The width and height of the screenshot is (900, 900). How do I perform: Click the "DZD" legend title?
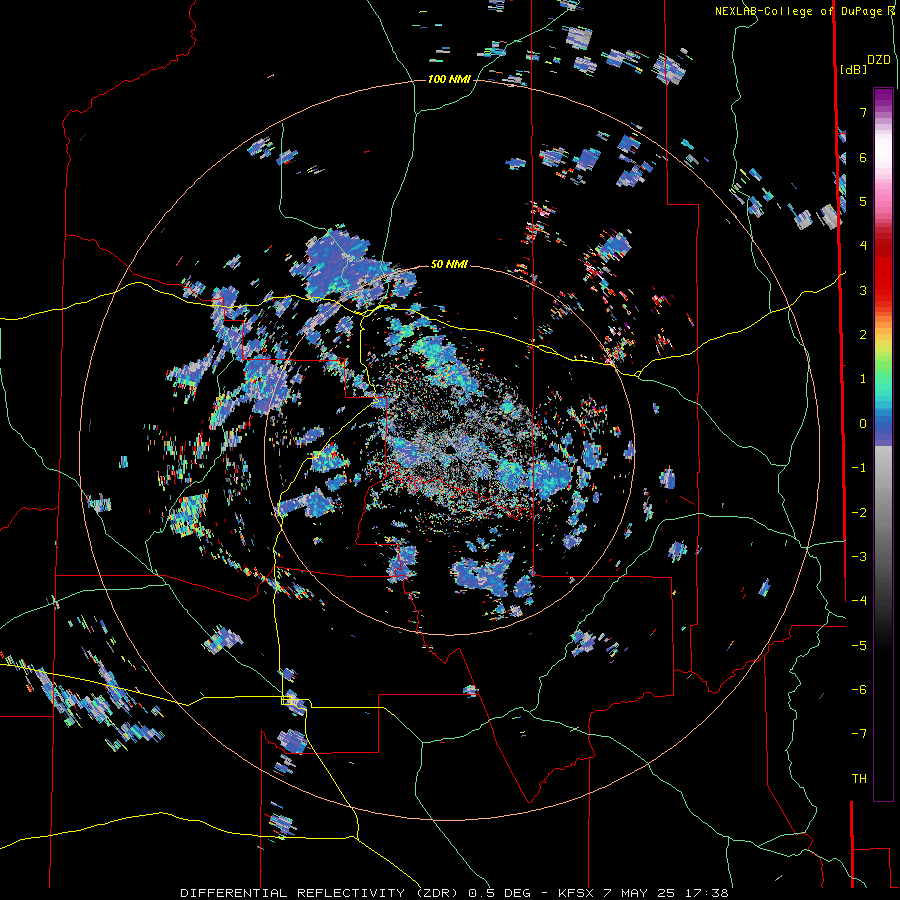coord(879,60)
